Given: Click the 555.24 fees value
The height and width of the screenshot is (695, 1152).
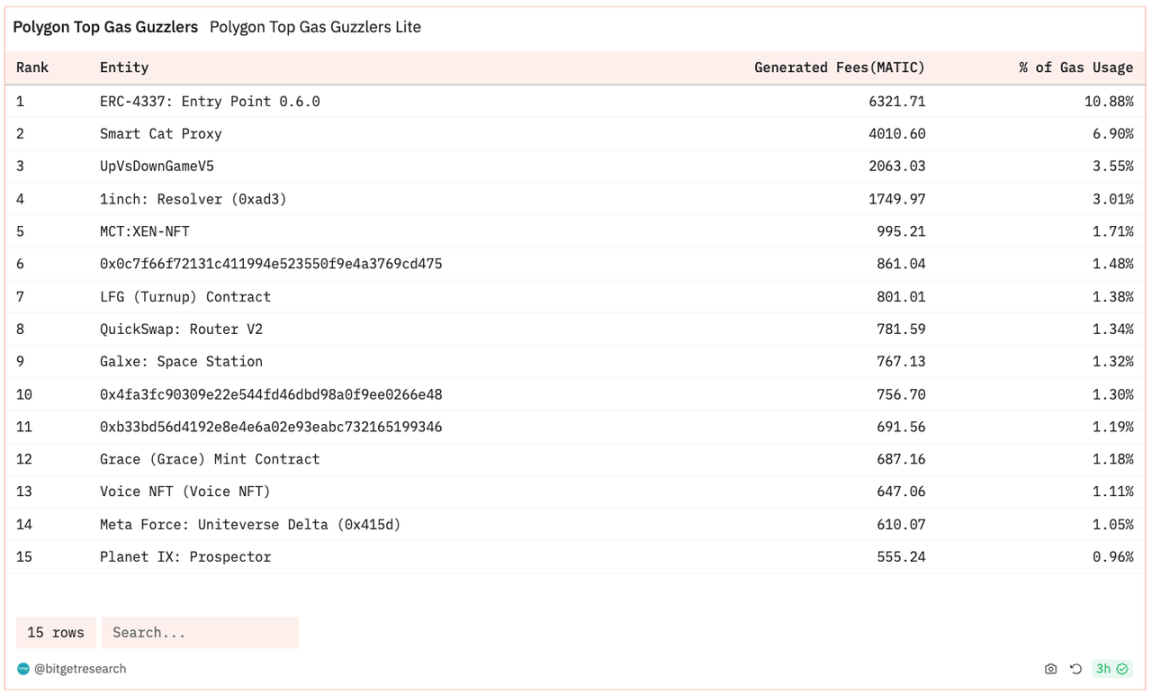Looking at the screenshot, I should (901, 557).
